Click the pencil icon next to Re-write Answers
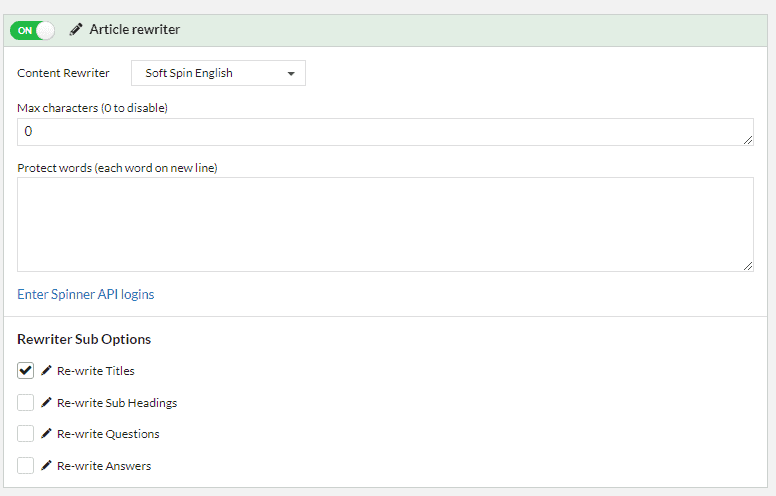This screenshot has height=496, width=776. (x=46, y=465)
